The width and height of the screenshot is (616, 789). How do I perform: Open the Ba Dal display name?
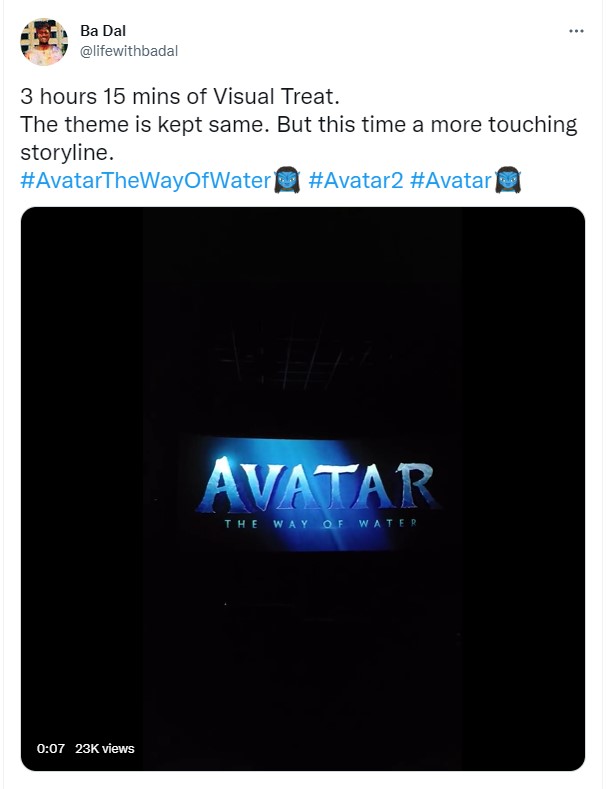[103, 31]
